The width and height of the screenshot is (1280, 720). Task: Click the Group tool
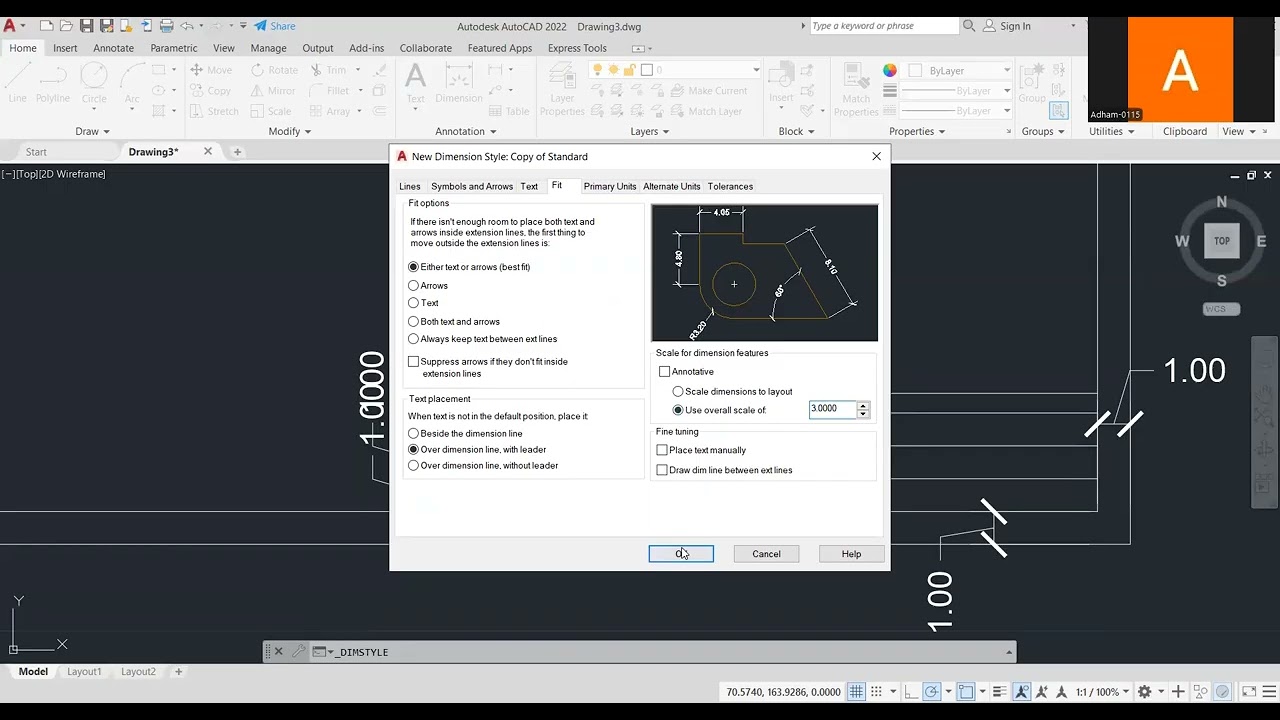1032,82
